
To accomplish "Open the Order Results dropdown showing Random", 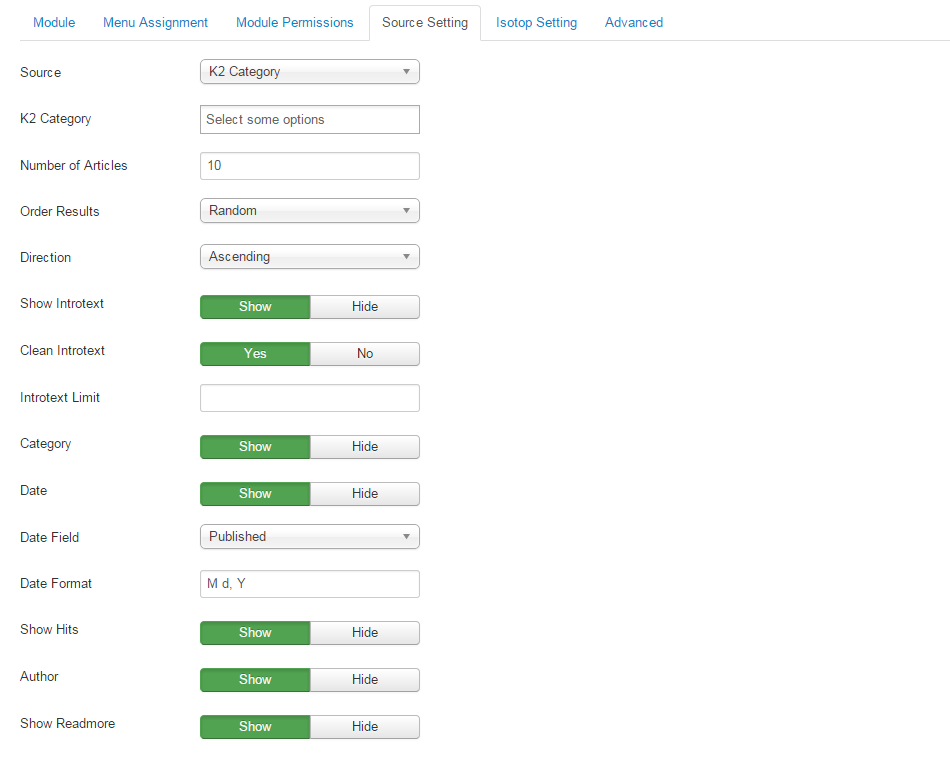I will (310, 210).
